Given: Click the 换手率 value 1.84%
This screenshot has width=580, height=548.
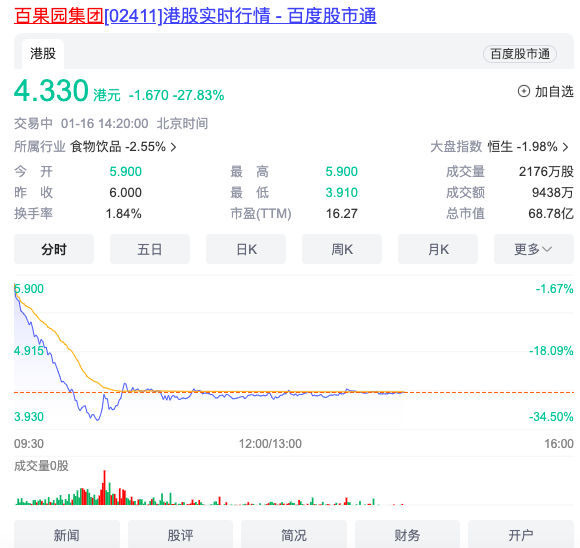Looking at the screenshot, I should click(124, 214).
